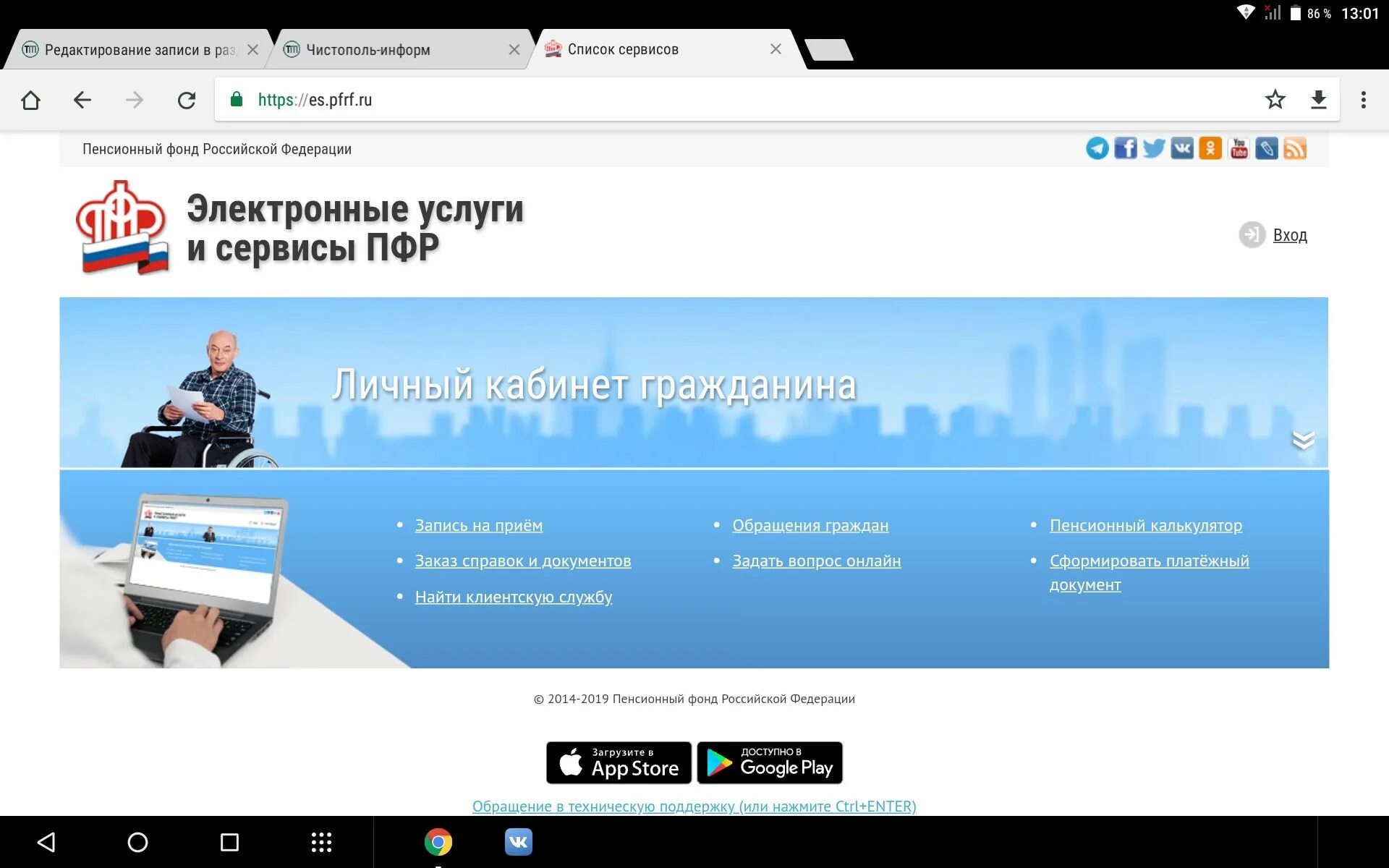The height and width of the screenshot is (868, 1389).
Task: Open the RSS feed icon
Action: click(1295, 148)
